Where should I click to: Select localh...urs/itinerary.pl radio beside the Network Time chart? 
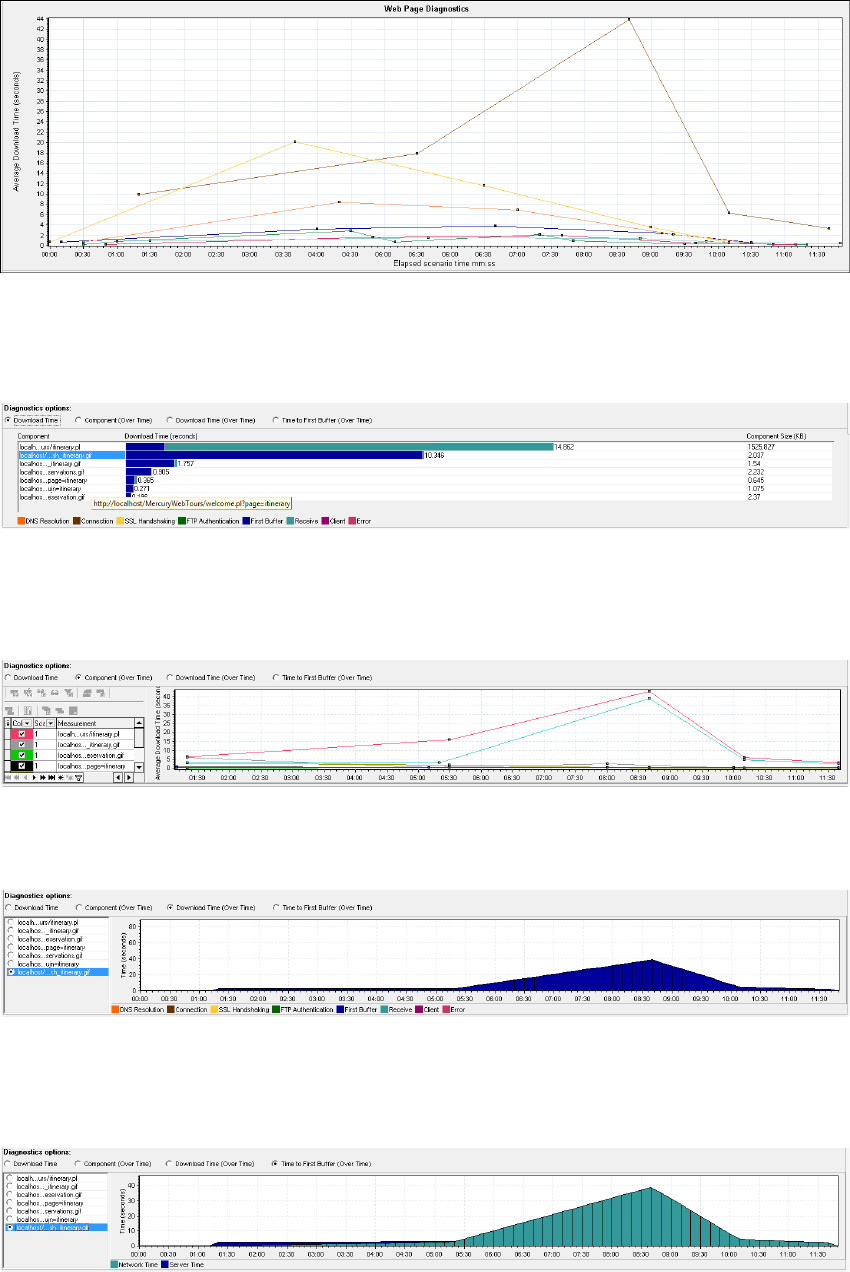(x=11, y=1178)
